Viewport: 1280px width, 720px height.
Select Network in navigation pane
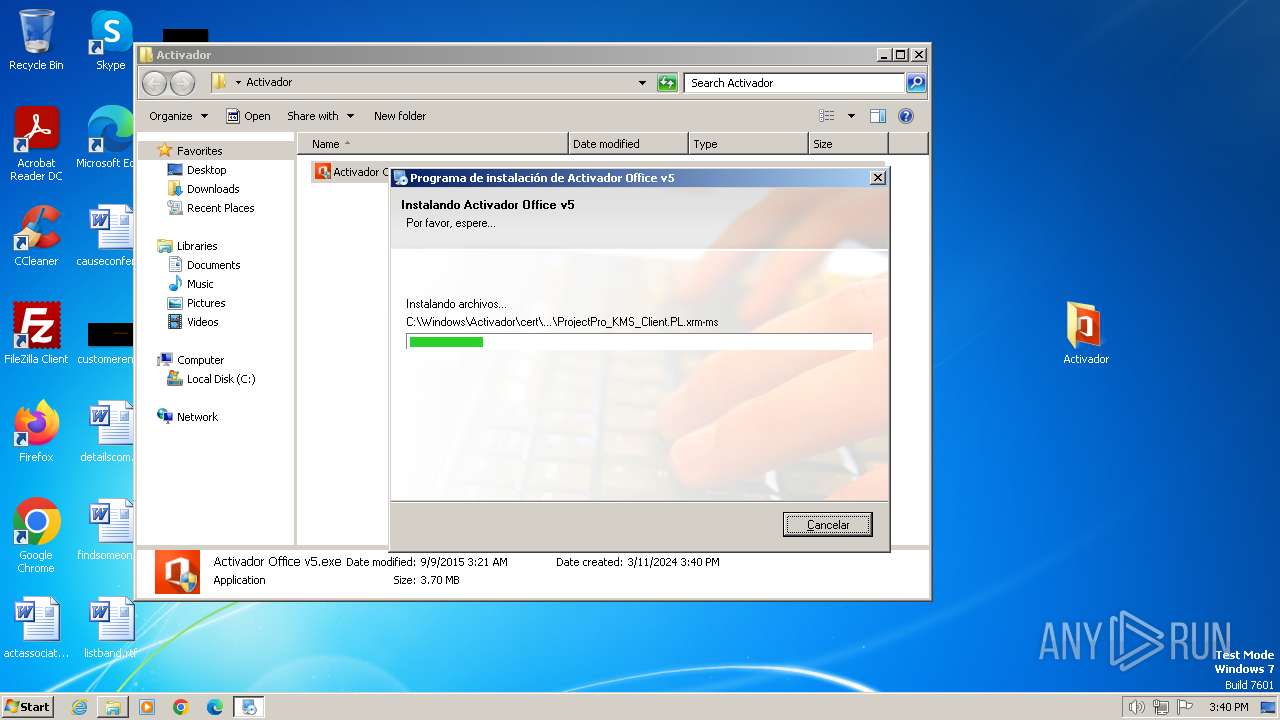[x=197, y=417]
